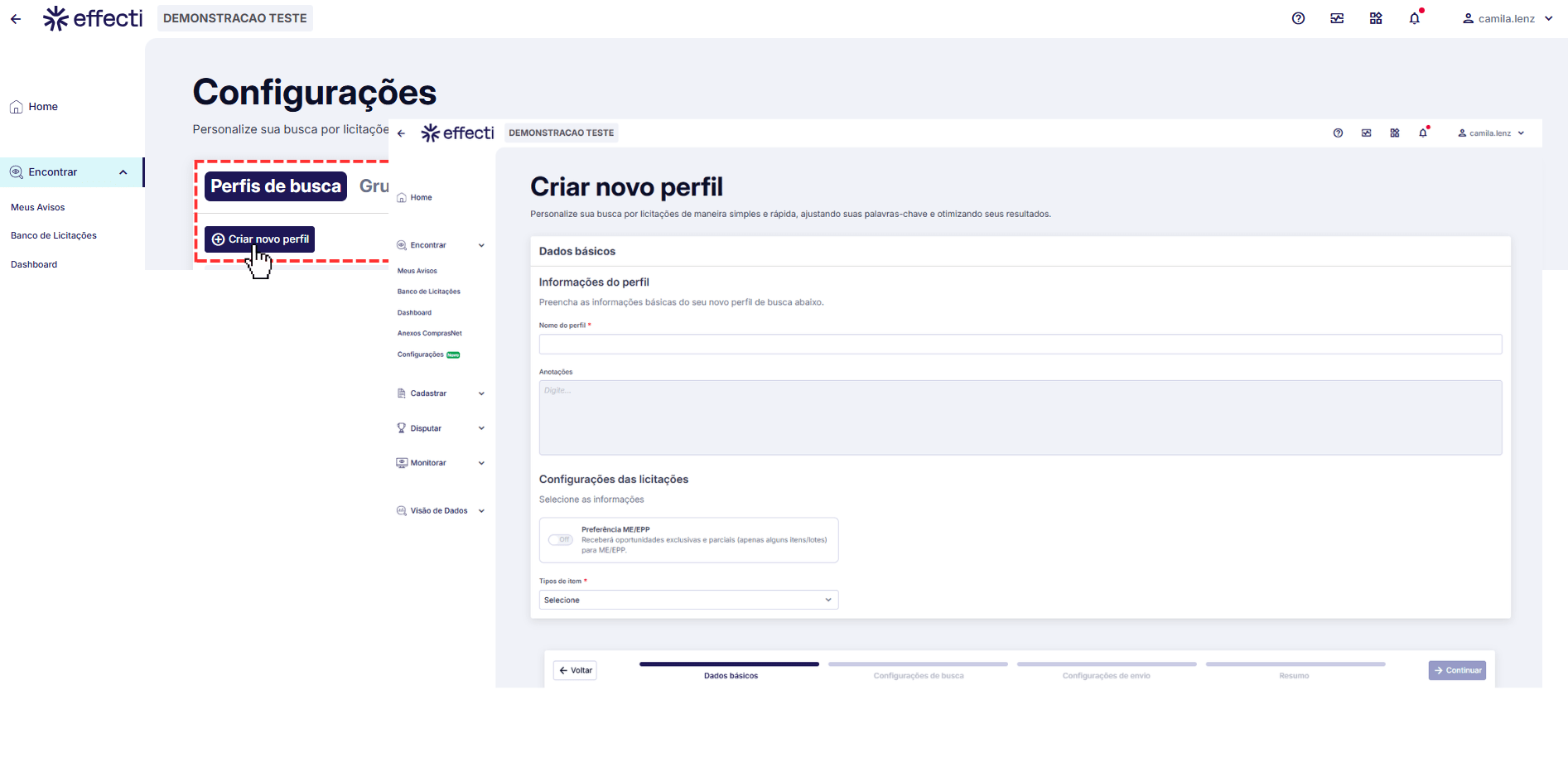Toggle the Preferência ME/EPP switch
Screen dimensions: 1568x777
(561, 540)
